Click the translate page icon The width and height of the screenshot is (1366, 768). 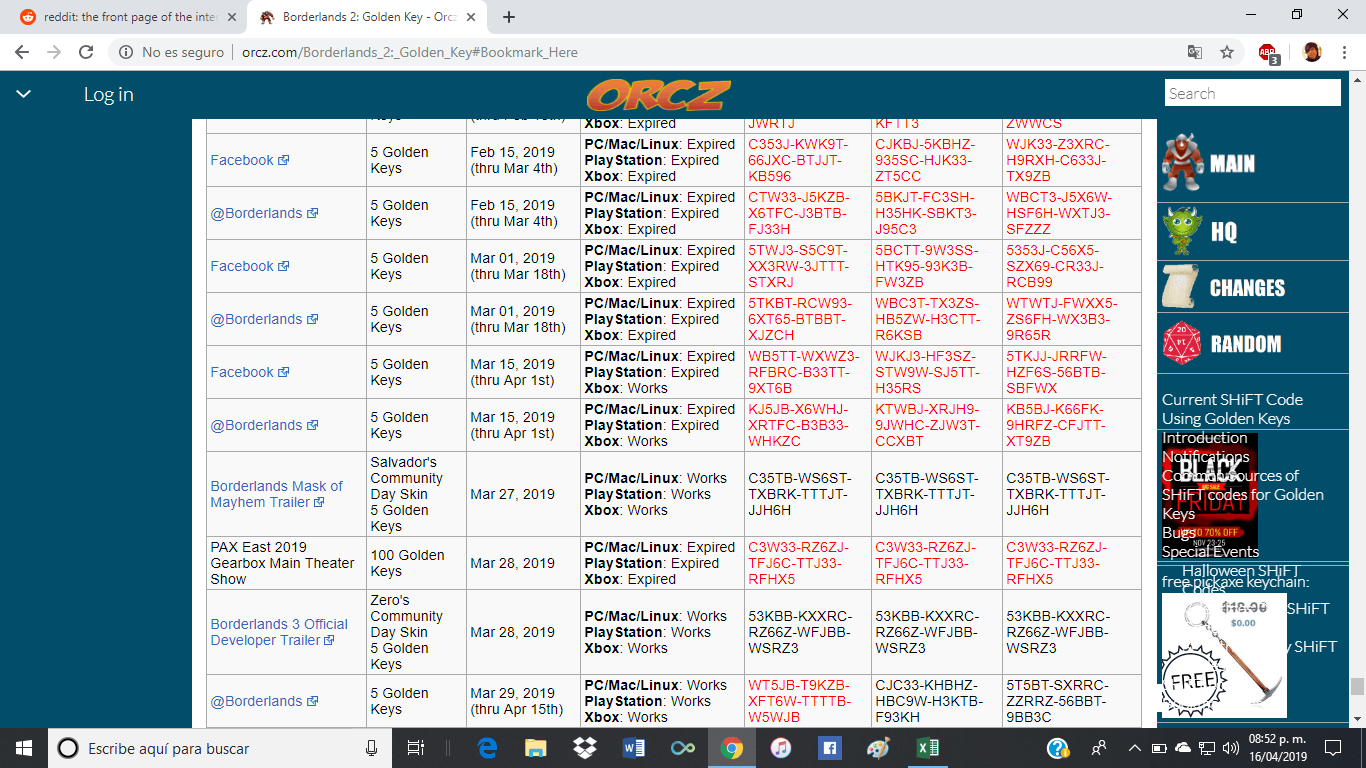(1195, 52)
